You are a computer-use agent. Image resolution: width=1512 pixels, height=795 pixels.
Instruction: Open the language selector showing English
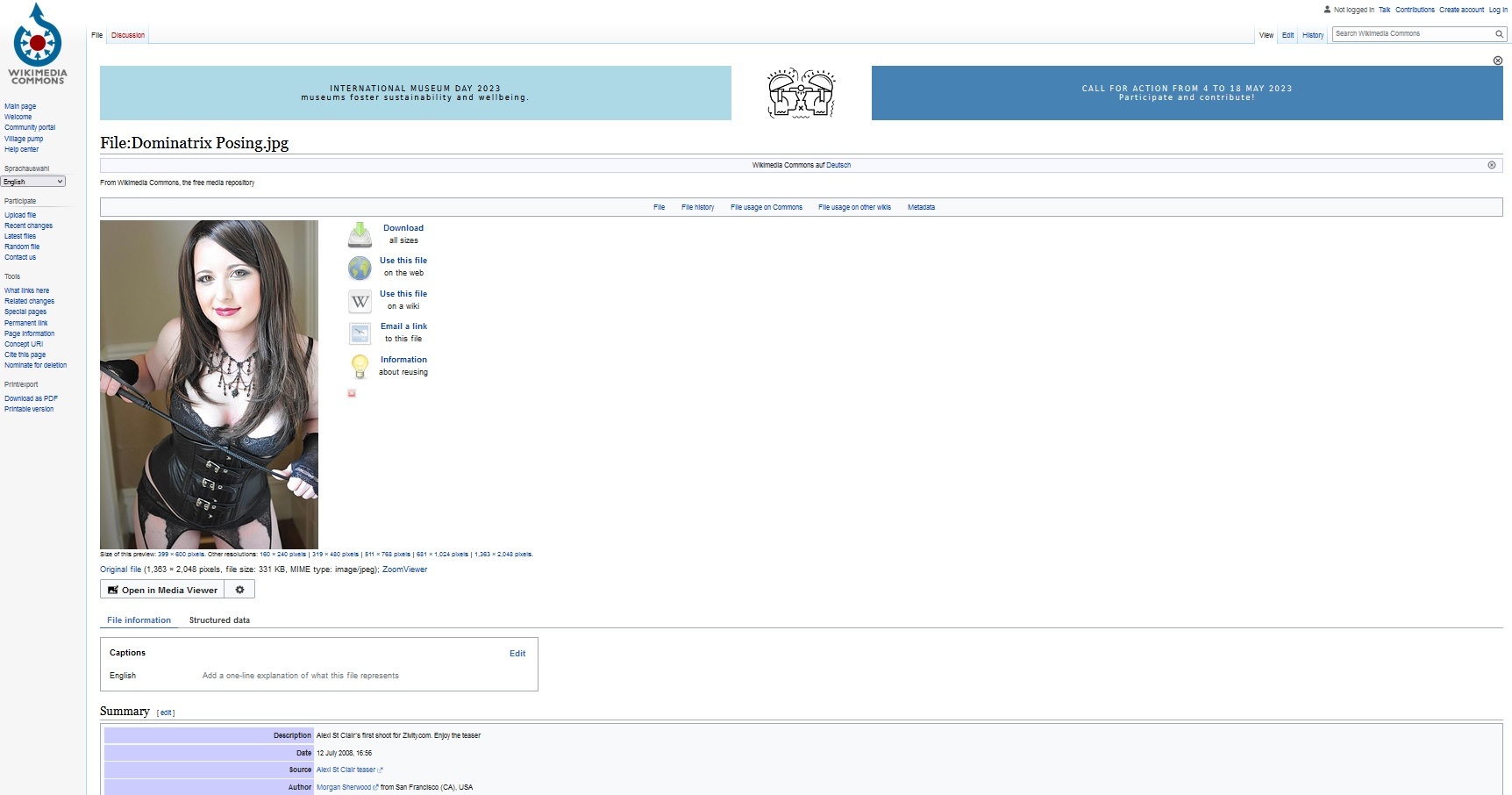33,182
